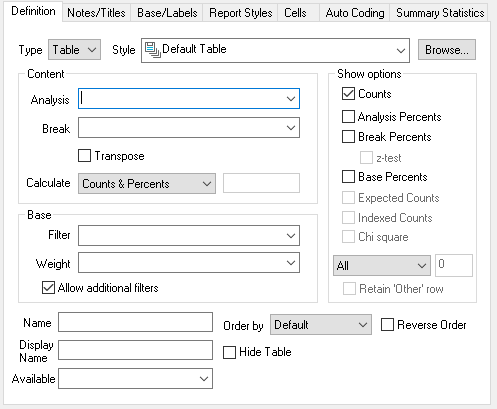Open the Base/Labels tab

[167, 13]
